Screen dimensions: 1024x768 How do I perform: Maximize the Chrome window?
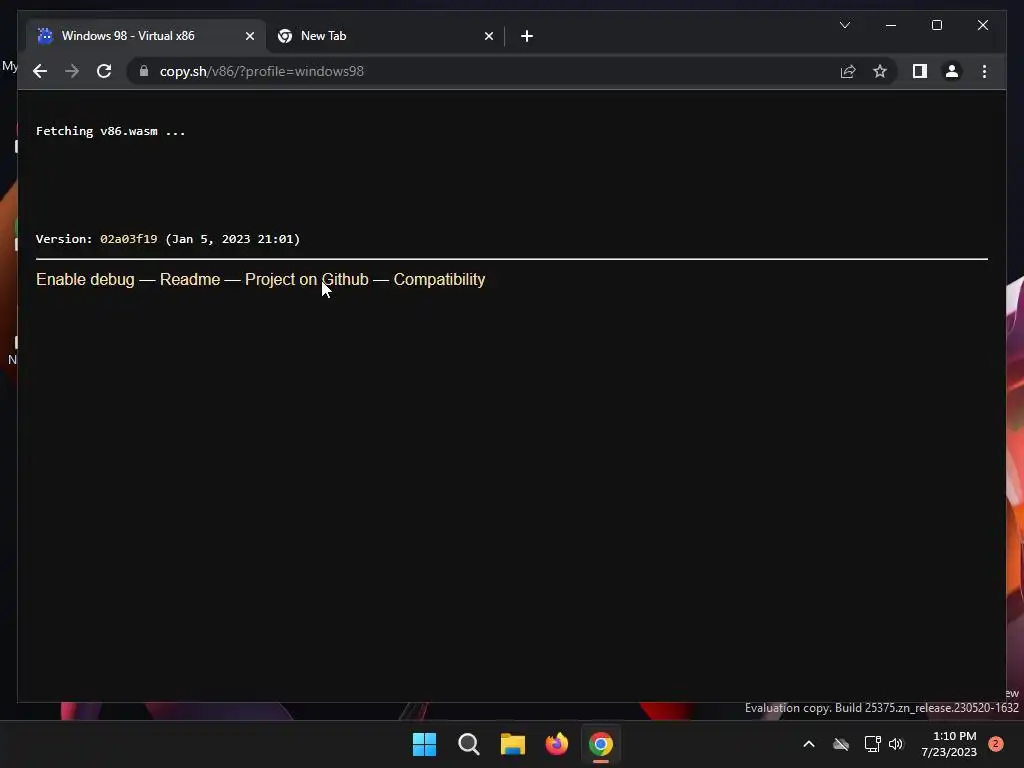[936, 25]
